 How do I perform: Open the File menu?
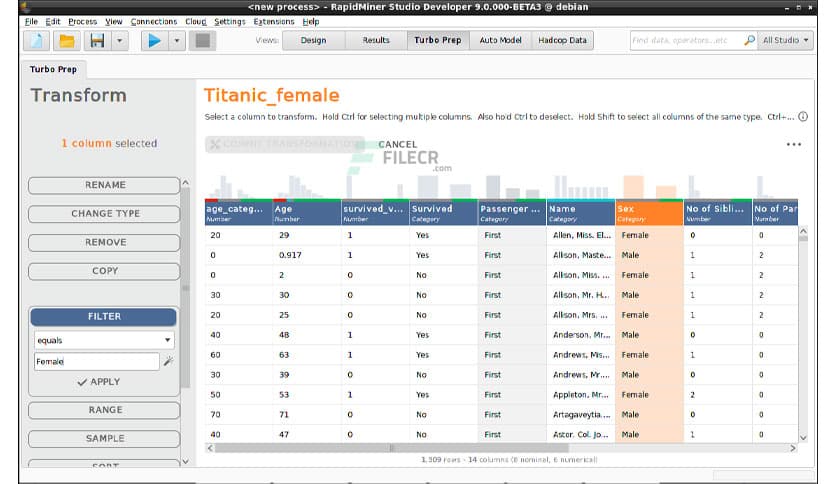(31, 21)
